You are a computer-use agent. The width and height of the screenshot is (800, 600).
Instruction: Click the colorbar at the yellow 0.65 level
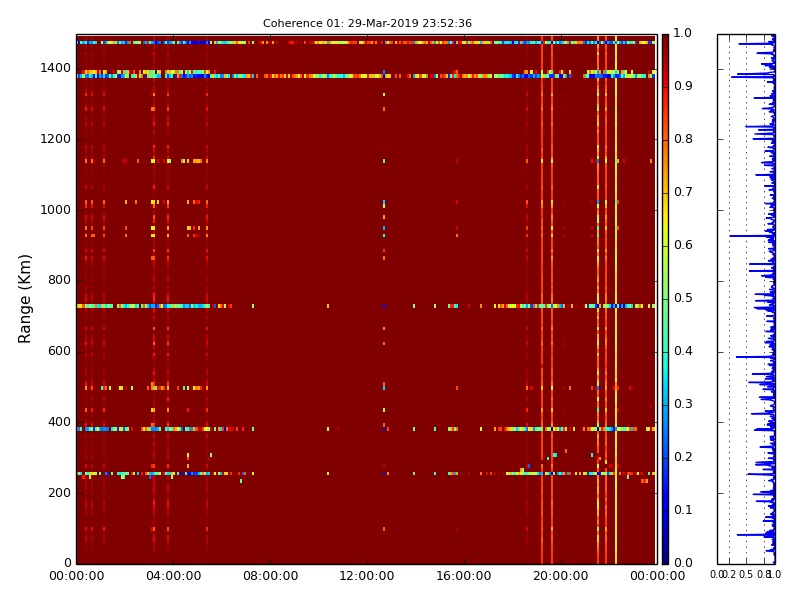(665, 218)
